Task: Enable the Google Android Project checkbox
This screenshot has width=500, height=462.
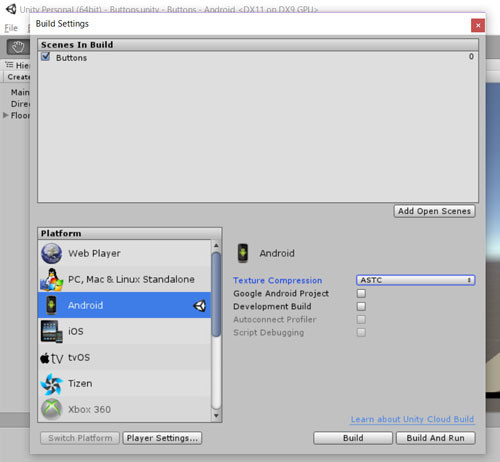Action: point(361,293)
